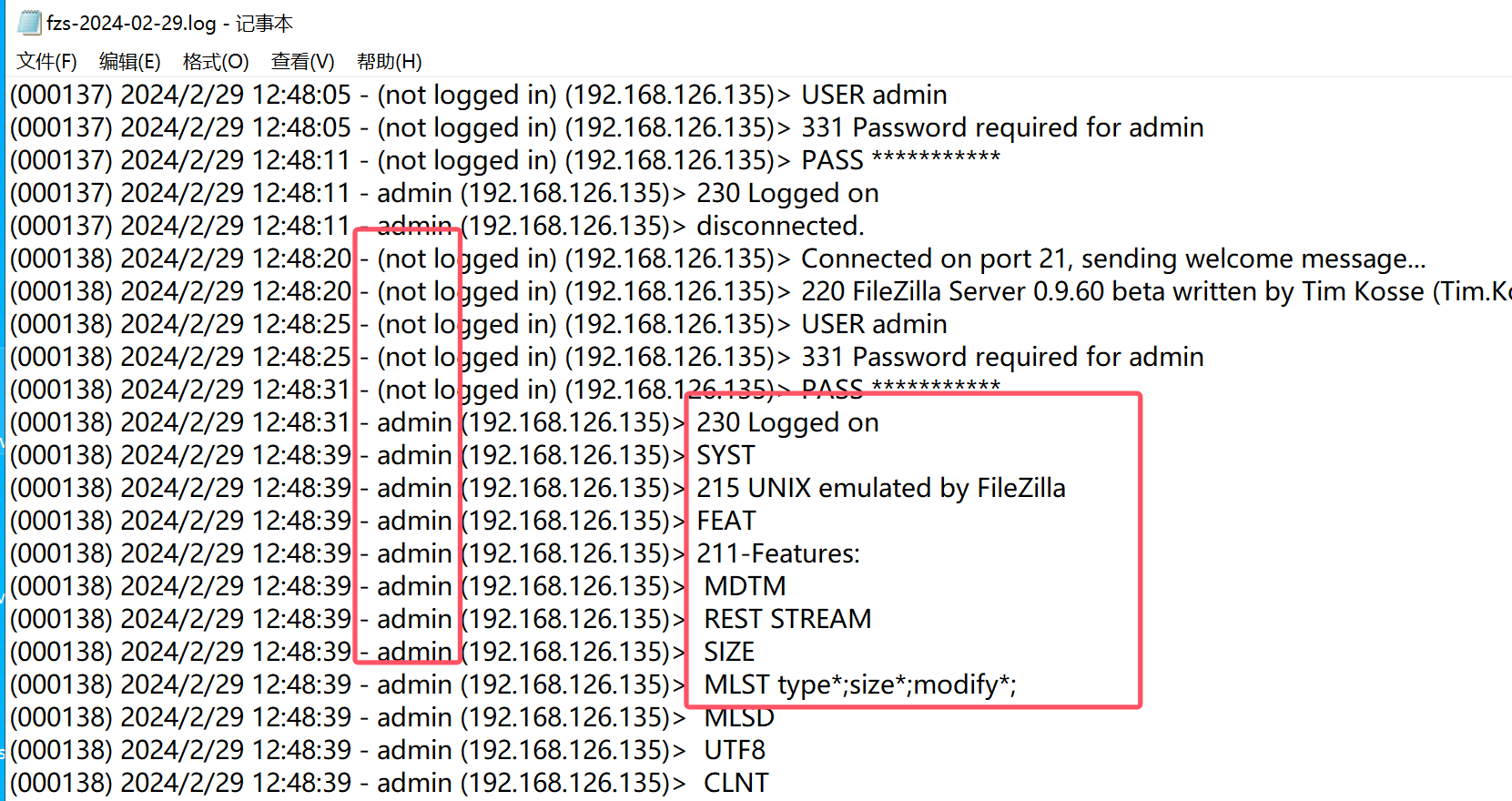Open the 帮助(H) menu
Image resolution: width=1512 pixels, height=801 pixels.
click(x=390, y=62)
